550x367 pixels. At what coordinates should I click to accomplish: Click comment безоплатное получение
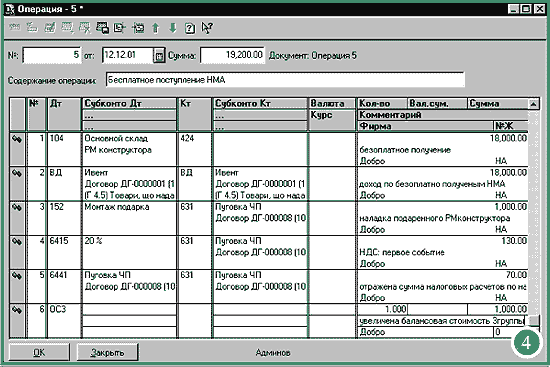point(443,150)
